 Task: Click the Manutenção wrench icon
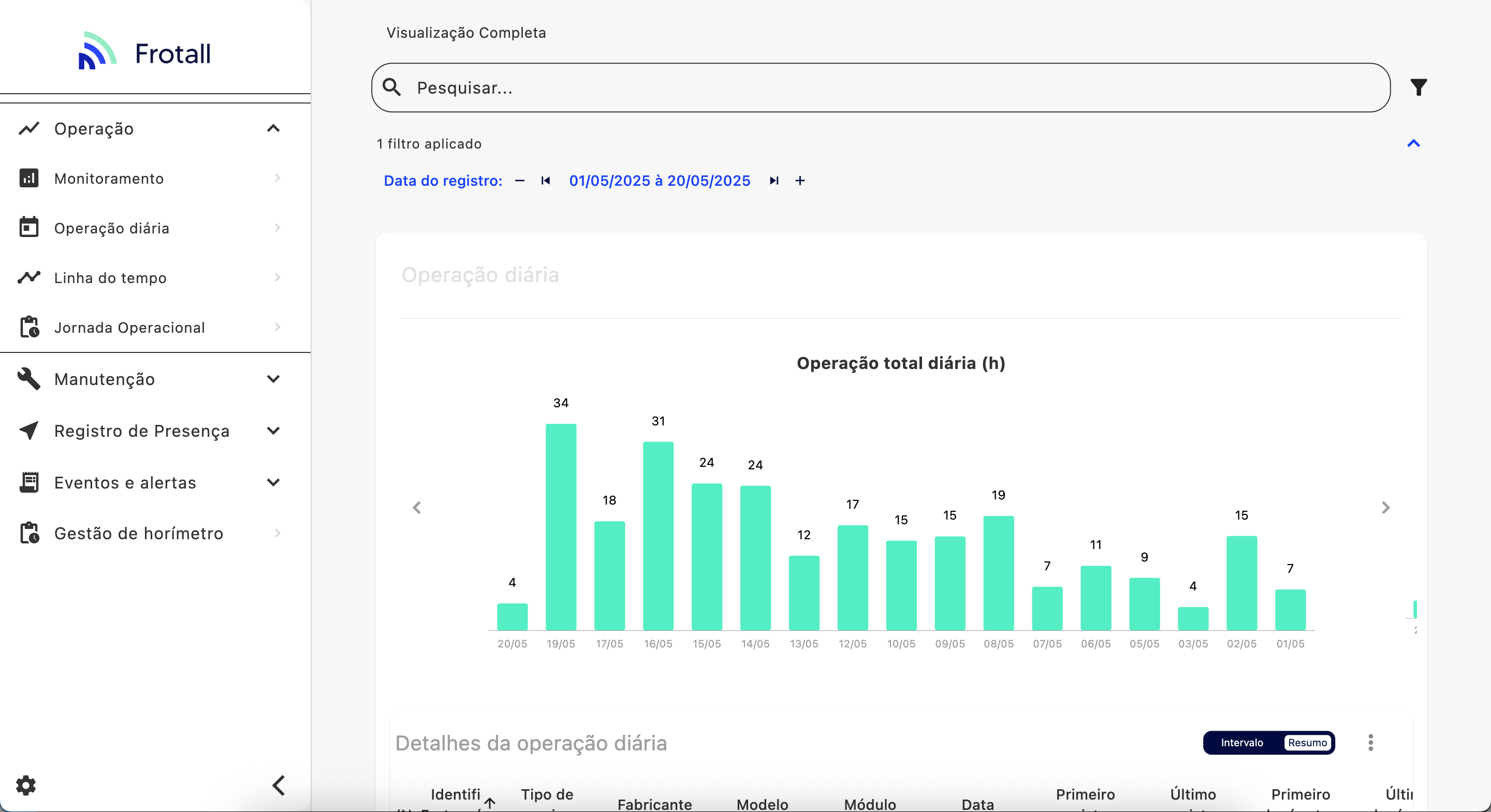29,379
